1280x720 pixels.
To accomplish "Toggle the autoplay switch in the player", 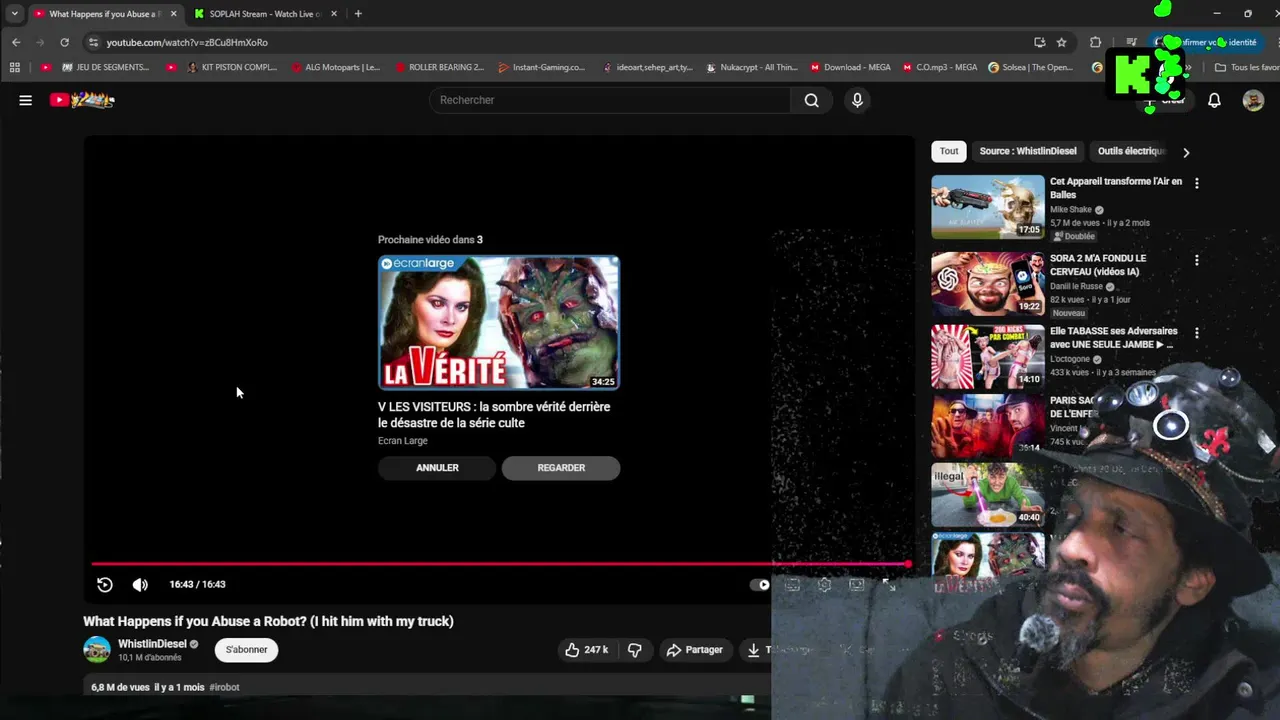I will (x=760, y=585).
